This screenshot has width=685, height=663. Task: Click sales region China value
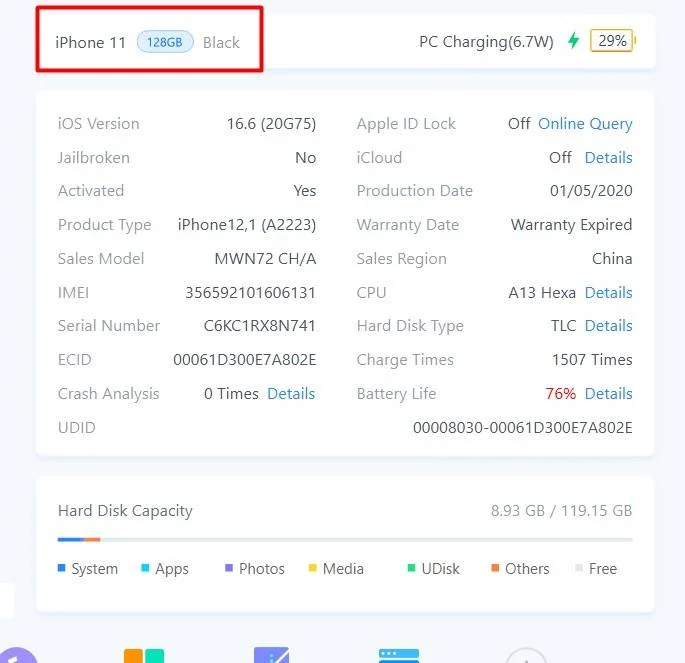click(x=612, y=259)
